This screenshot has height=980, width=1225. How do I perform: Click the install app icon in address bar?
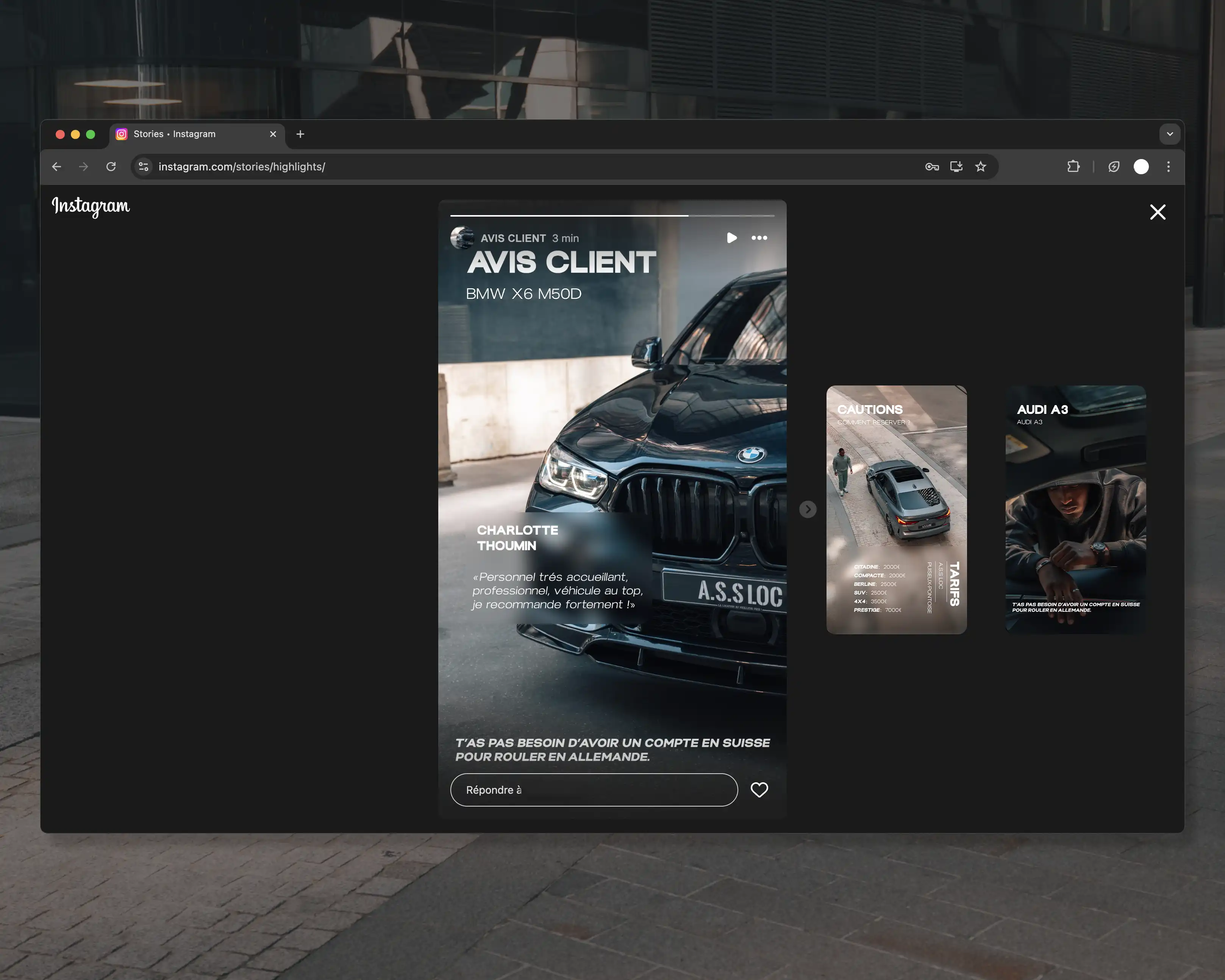click(x=956, y=167)
